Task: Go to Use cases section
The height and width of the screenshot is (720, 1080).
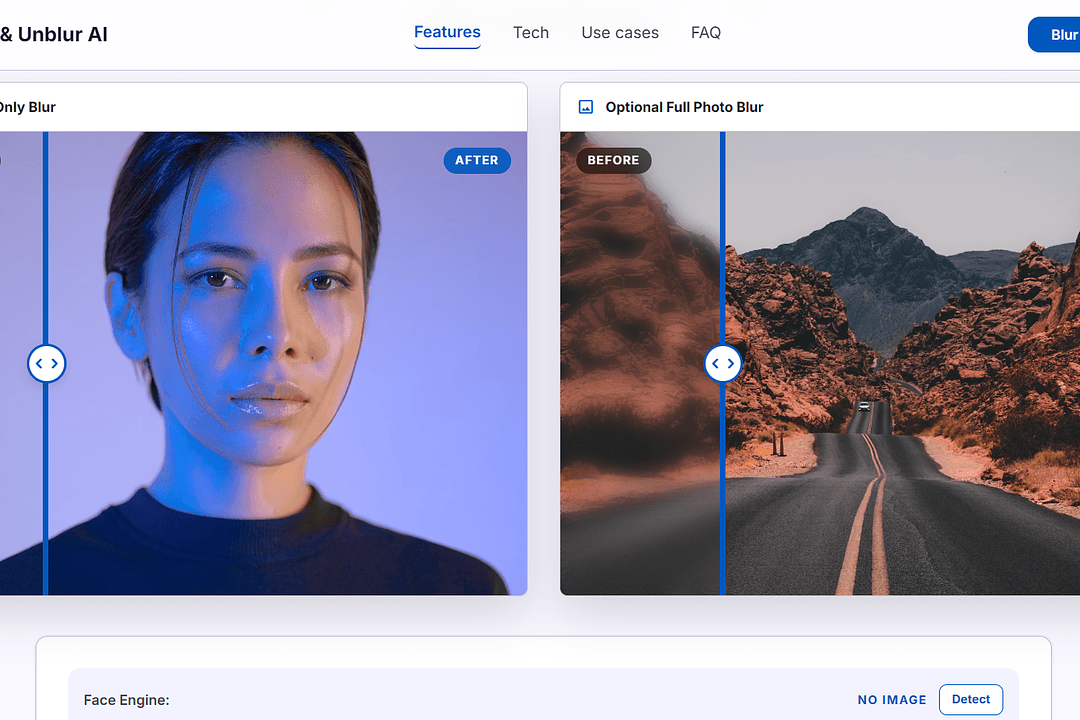Action: pyautogui.click(x=620, y=32)
